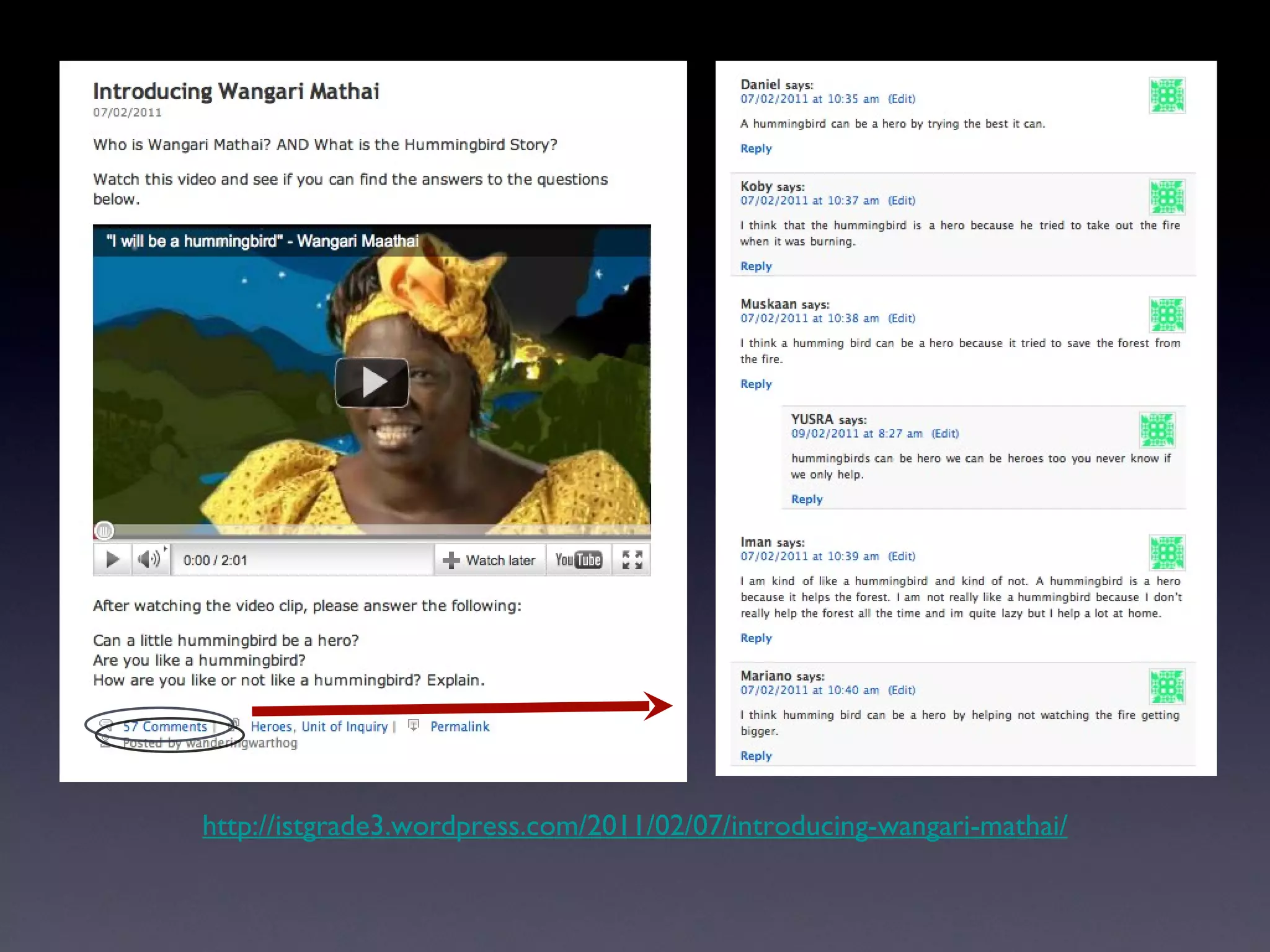The image size is (1270, 952).
Task: Click Daniel's green avatar icon
Action: coord(1167,95)
